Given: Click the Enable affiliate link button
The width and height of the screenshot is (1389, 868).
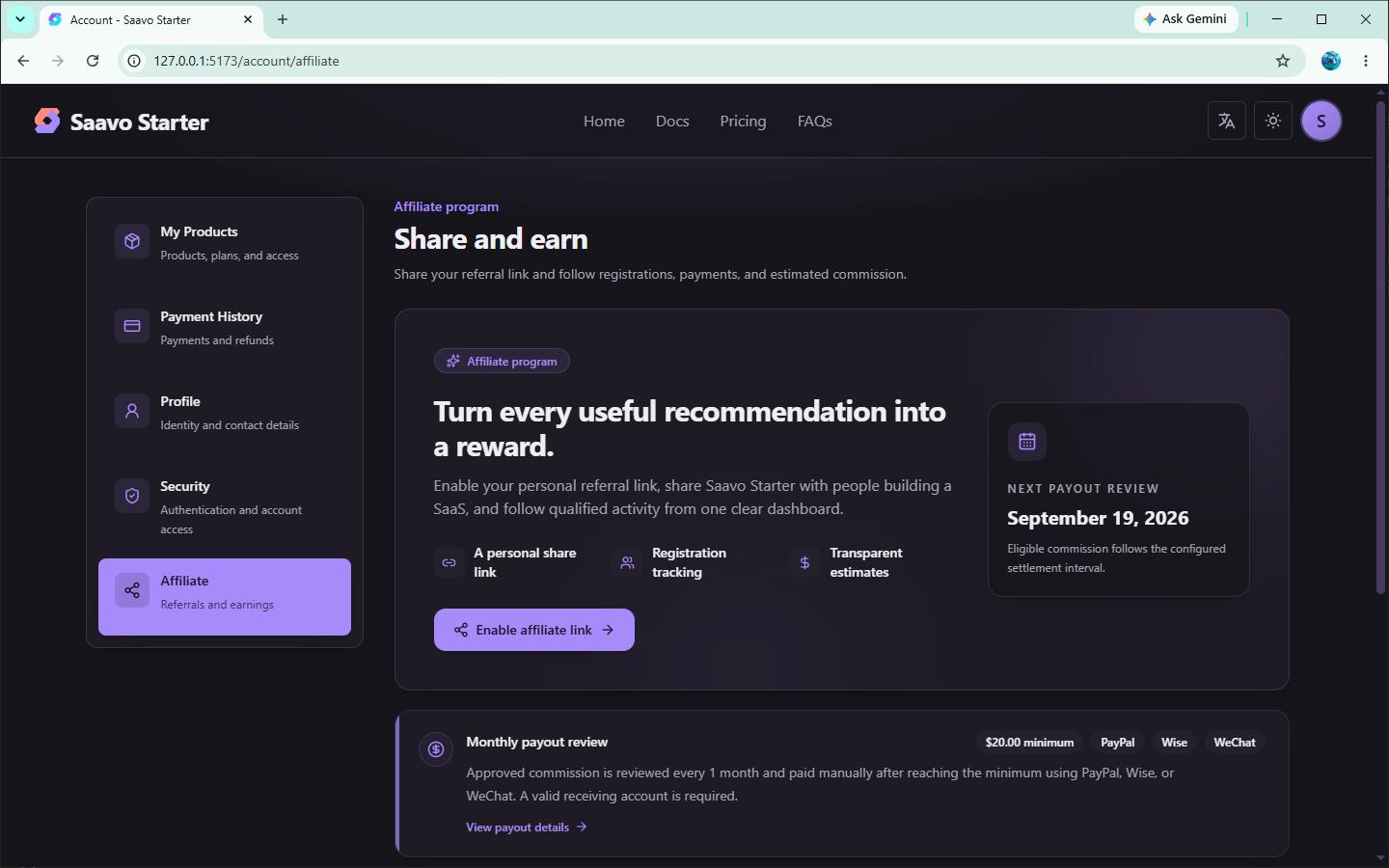Looking at the screenshot, I should [x=534, y=630].
